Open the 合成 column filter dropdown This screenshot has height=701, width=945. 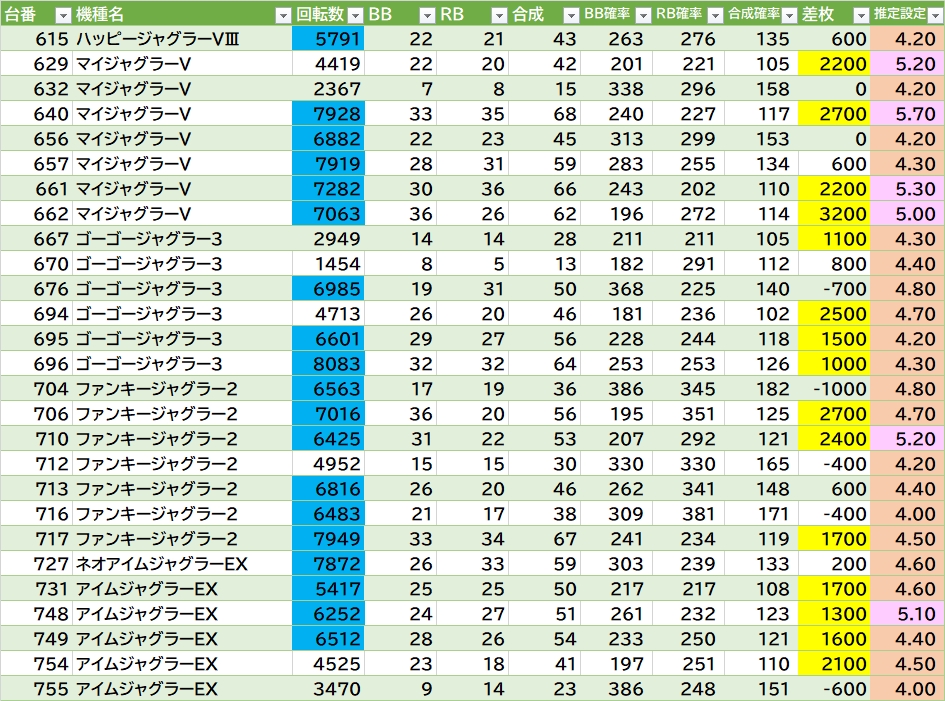[x=571, y=15]
